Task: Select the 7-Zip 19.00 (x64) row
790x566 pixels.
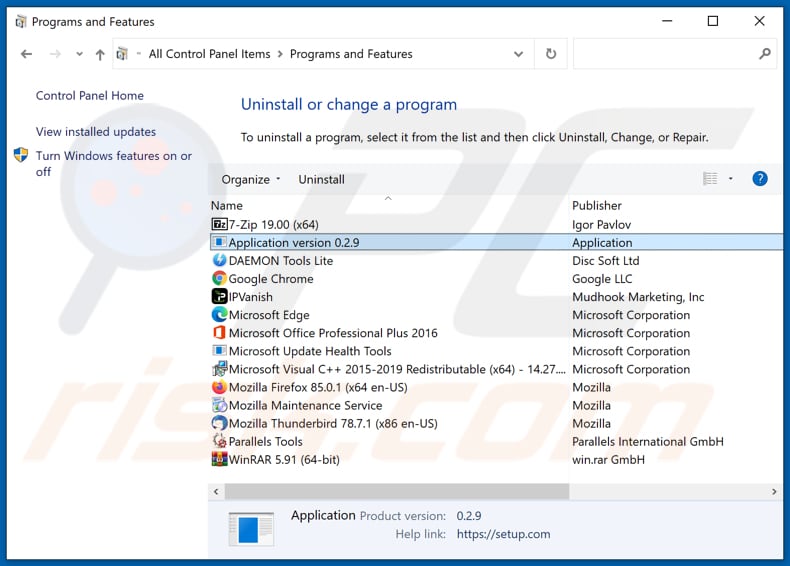Action: 496,224
